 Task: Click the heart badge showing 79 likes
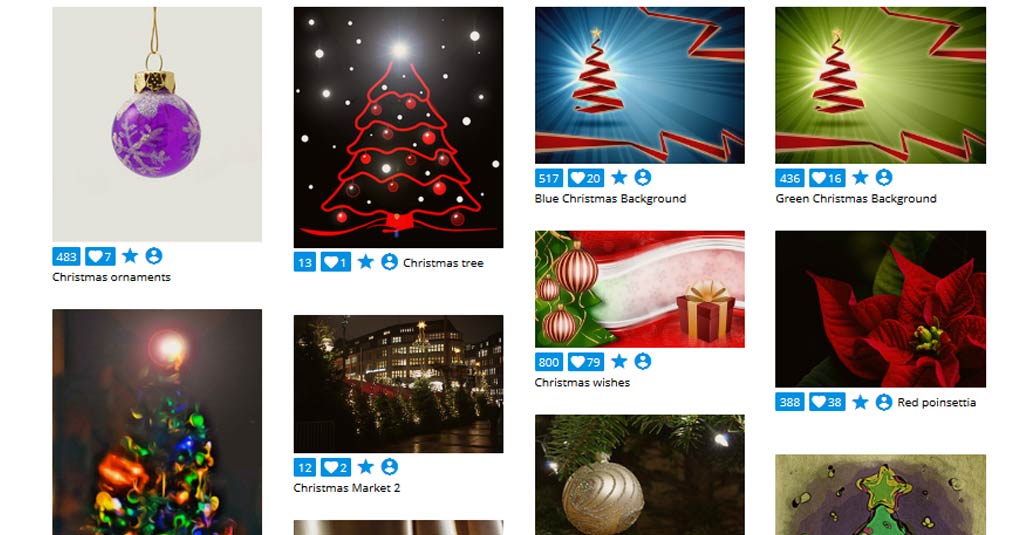[586, 362]
